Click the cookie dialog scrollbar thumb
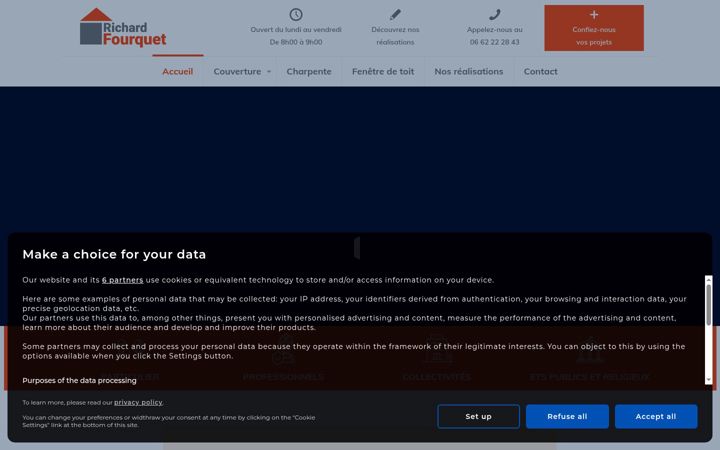 coord(709,305)
